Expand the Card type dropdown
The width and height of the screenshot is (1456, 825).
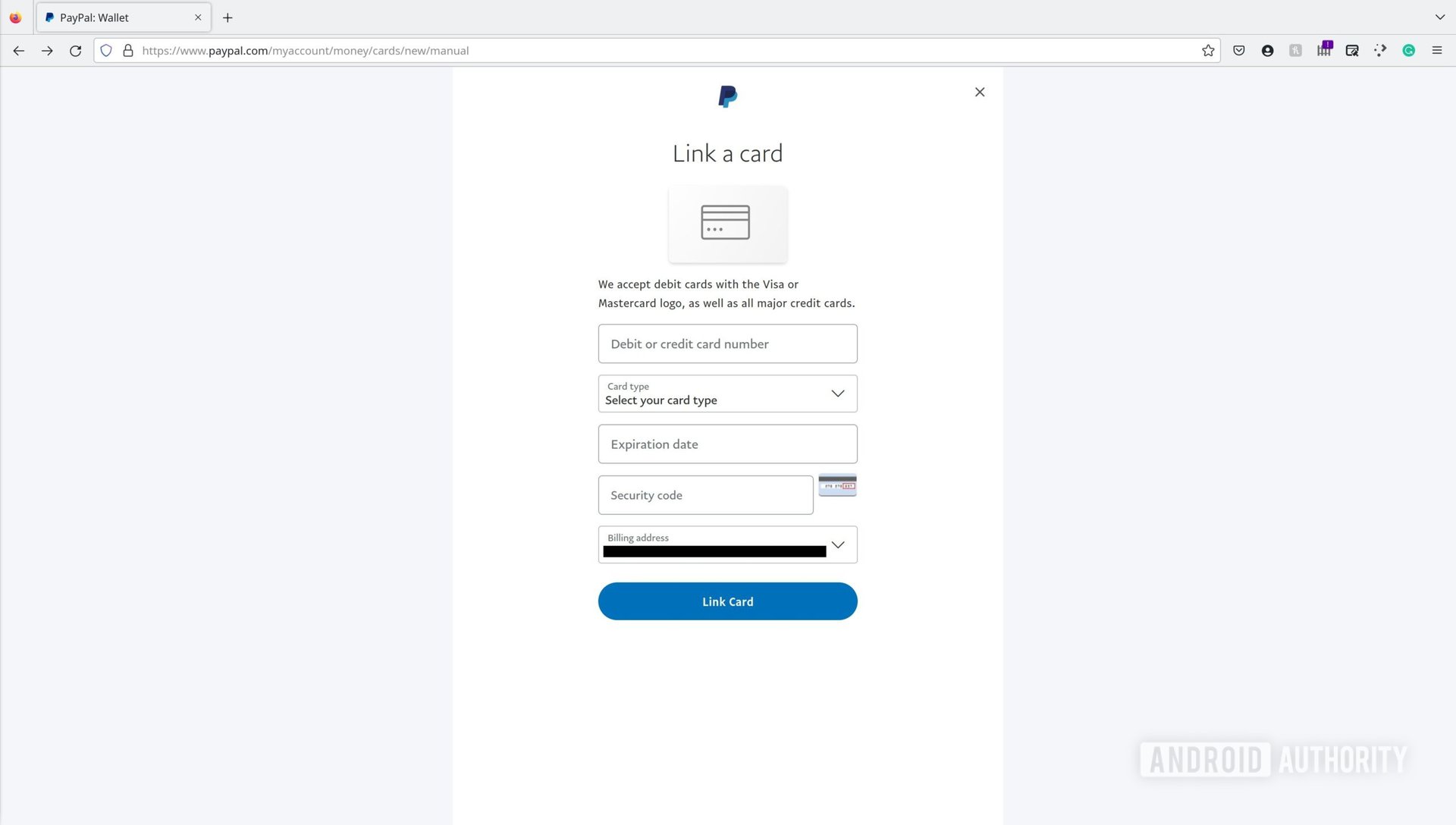838,393
